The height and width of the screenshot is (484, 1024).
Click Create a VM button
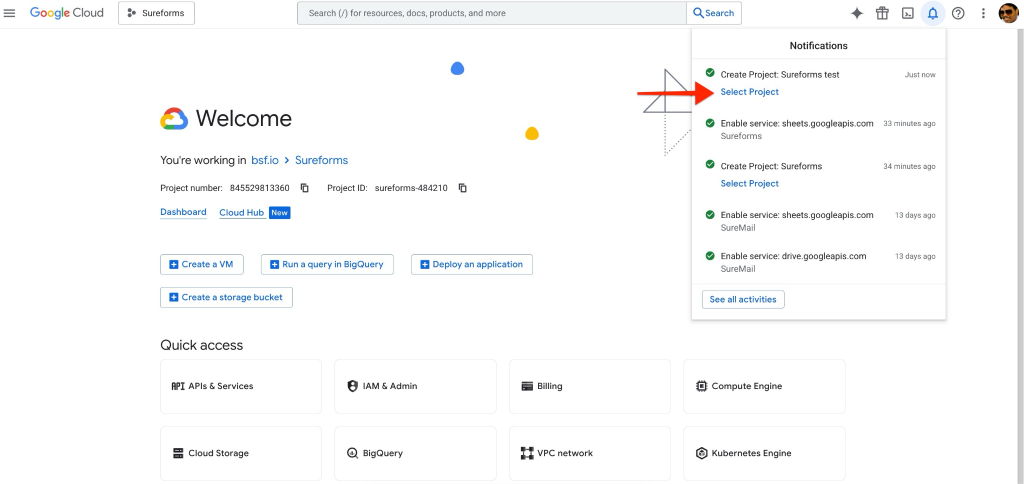coord(201,264)
